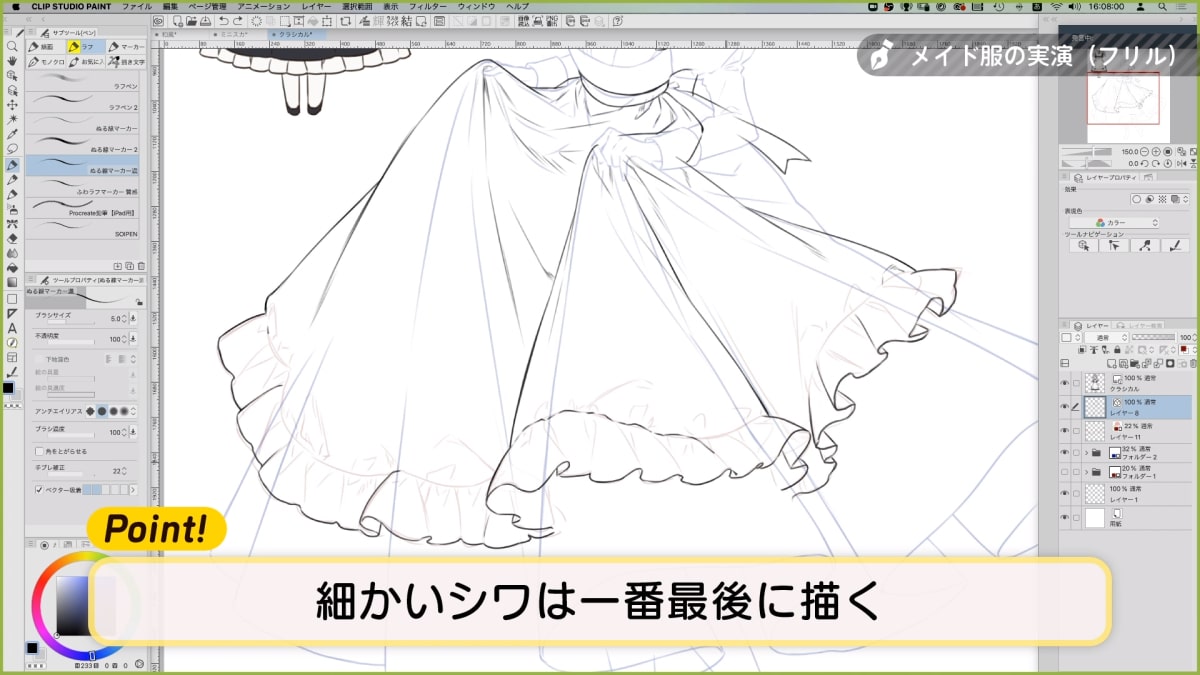Open the Apple menu
1200x675 pixels.
tap(16, 6)
